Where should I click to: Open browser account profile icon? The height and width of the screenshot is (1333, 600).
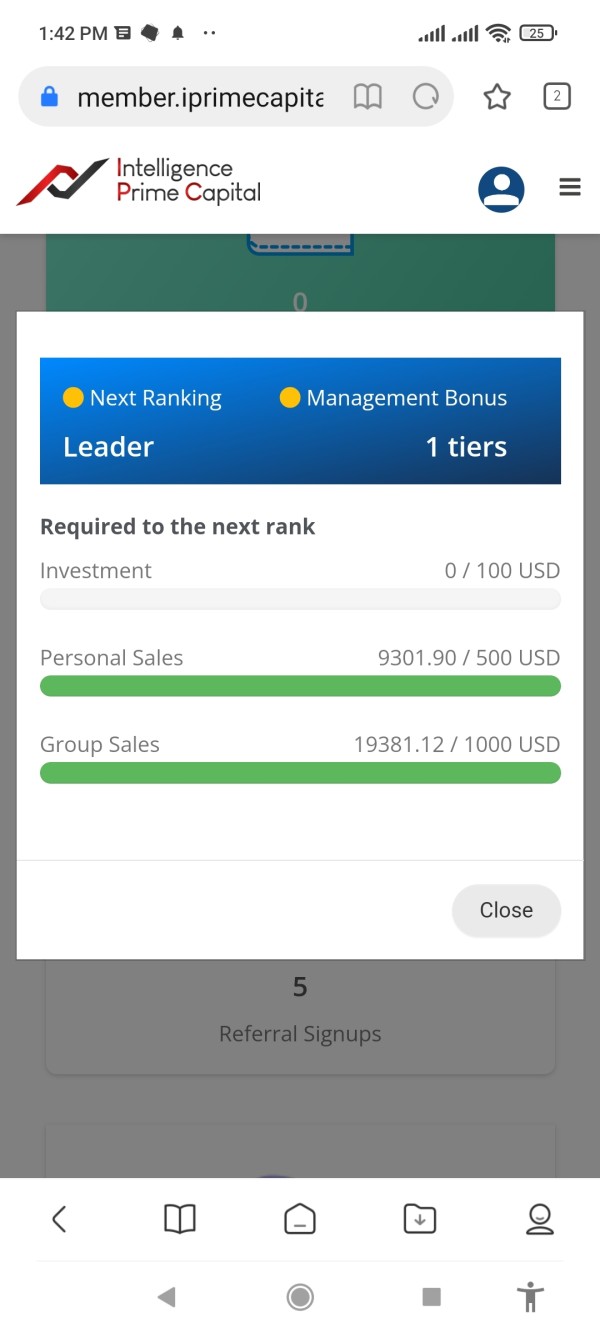[x=540, y=1218]
